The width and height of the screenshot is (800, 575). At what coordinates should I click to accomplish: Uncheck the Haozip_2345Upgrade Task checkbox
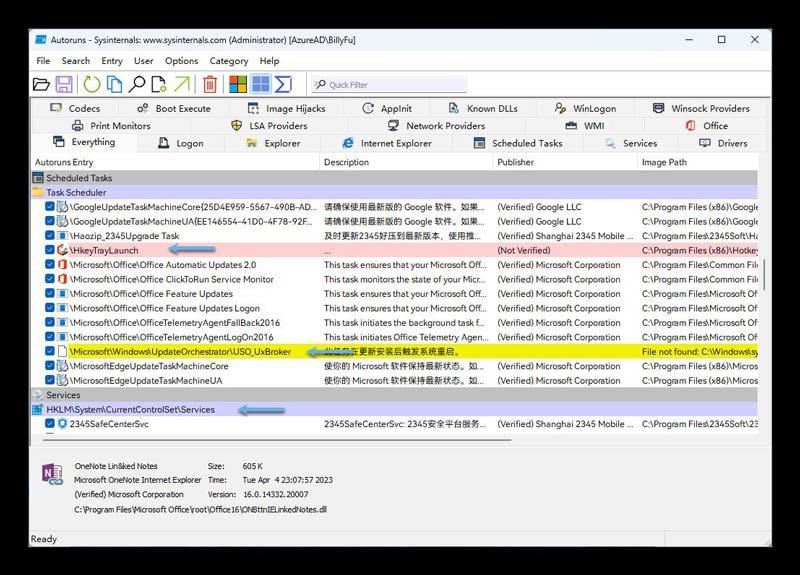(x=49, y=235)
